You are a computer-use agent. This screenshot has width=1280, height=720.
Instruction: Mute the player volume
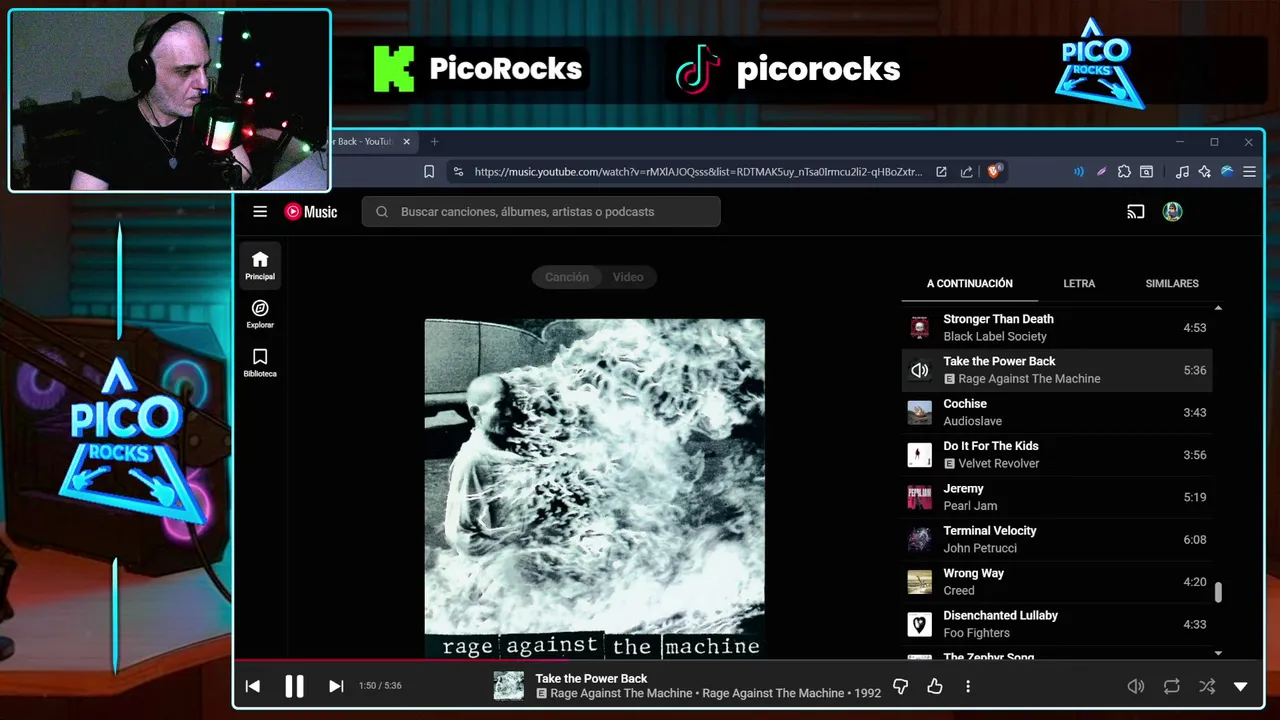[1136, 686]
